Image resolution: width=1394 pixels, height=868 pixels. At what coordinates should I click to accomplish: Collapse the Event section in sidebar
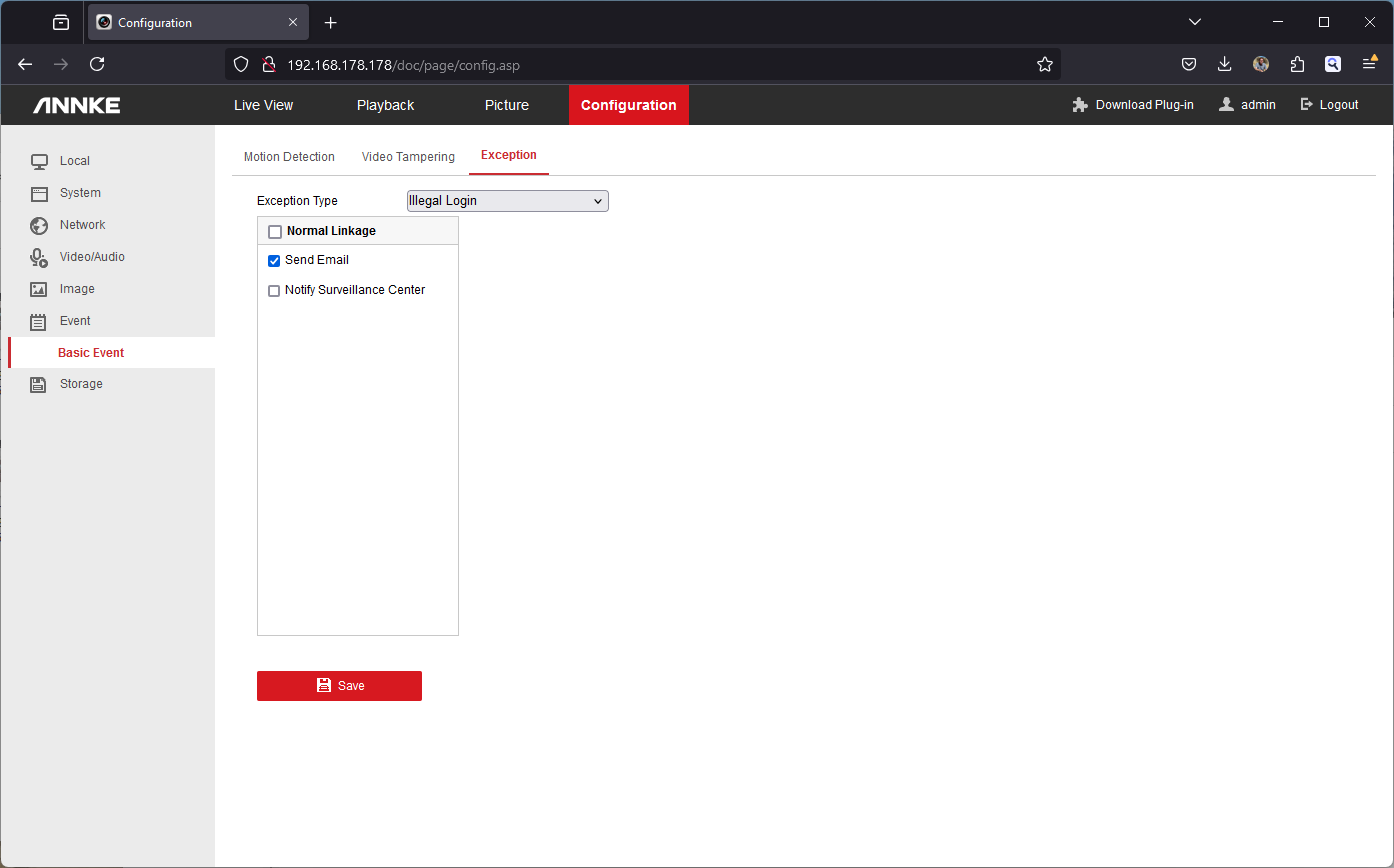[x=75, y=321]
